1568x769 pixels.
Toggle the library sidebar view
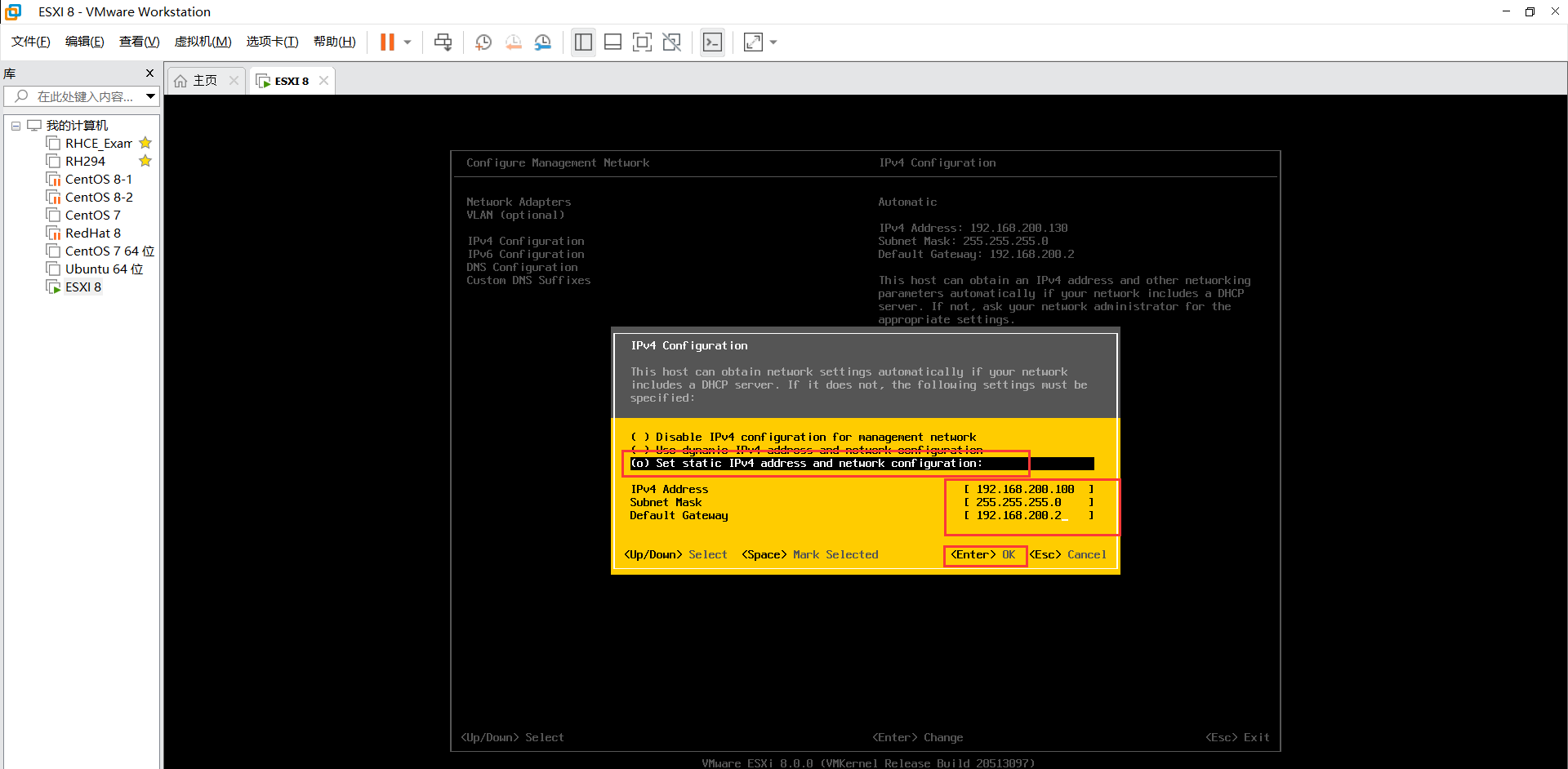(x=583, y=42)
